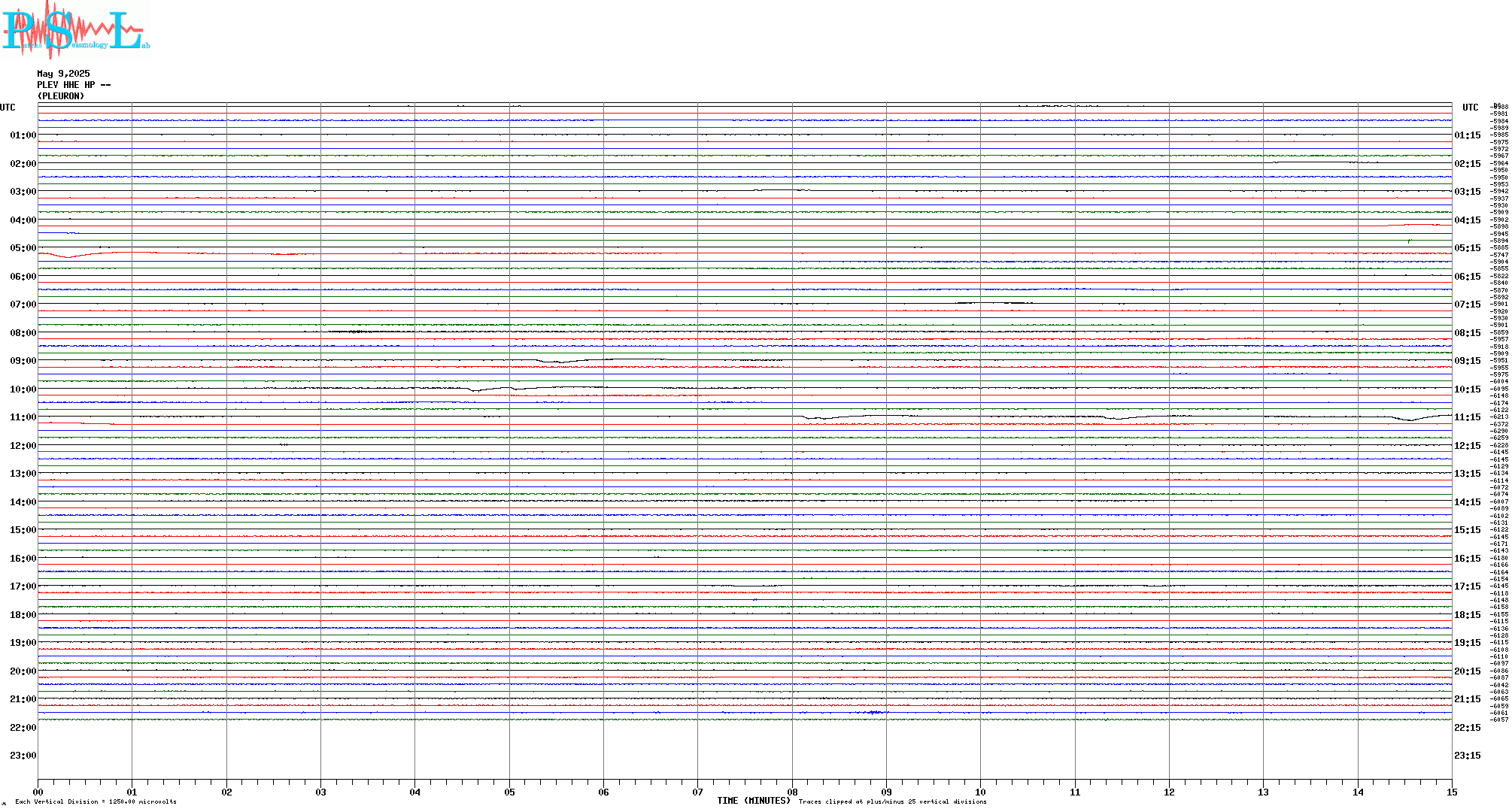Select the 16:15 time label
The image size is (1512, 812).
[1468, 559]
